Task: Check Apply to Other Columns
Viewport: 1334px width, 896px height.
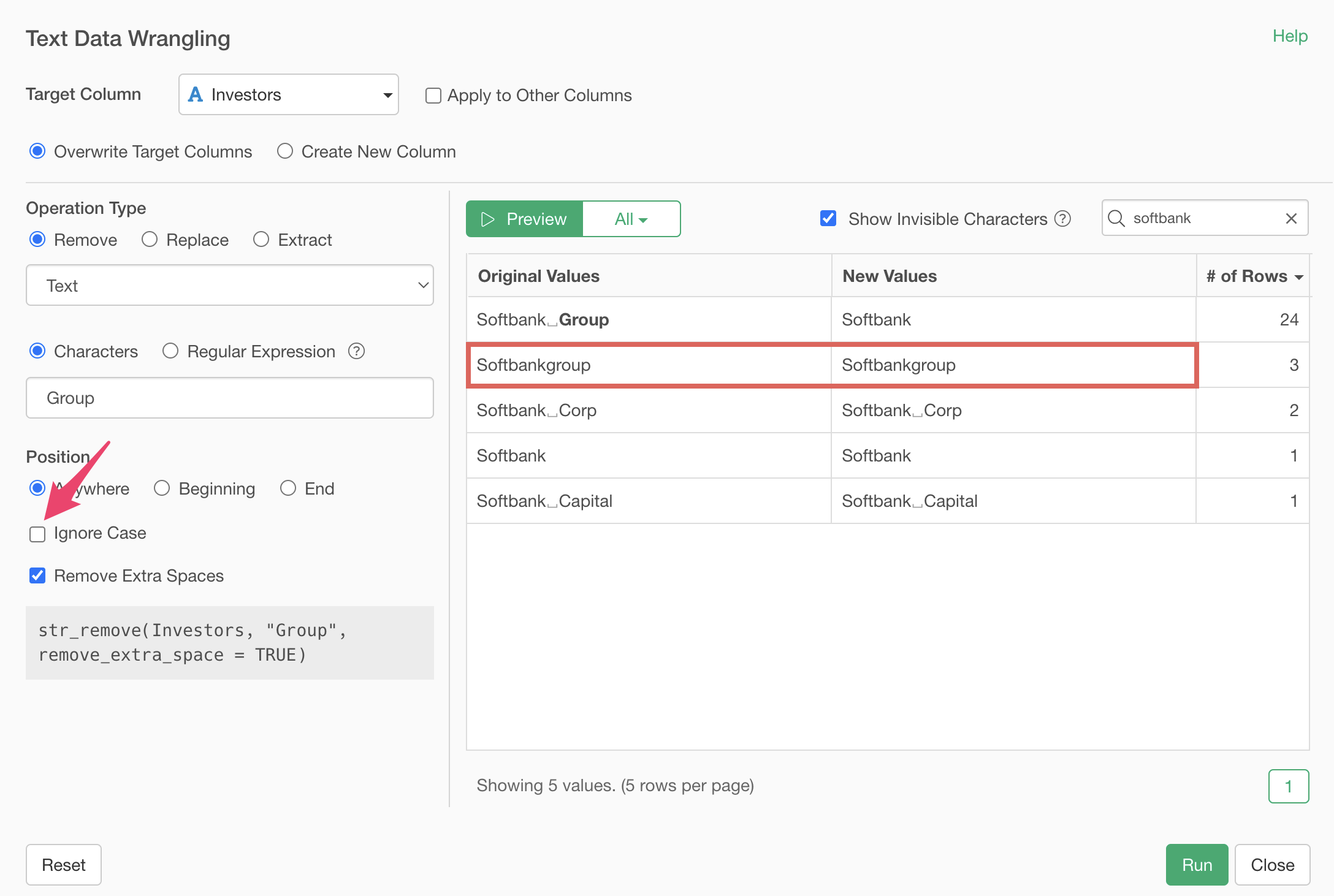Action: pyautogui.click(x=433, y=96)
